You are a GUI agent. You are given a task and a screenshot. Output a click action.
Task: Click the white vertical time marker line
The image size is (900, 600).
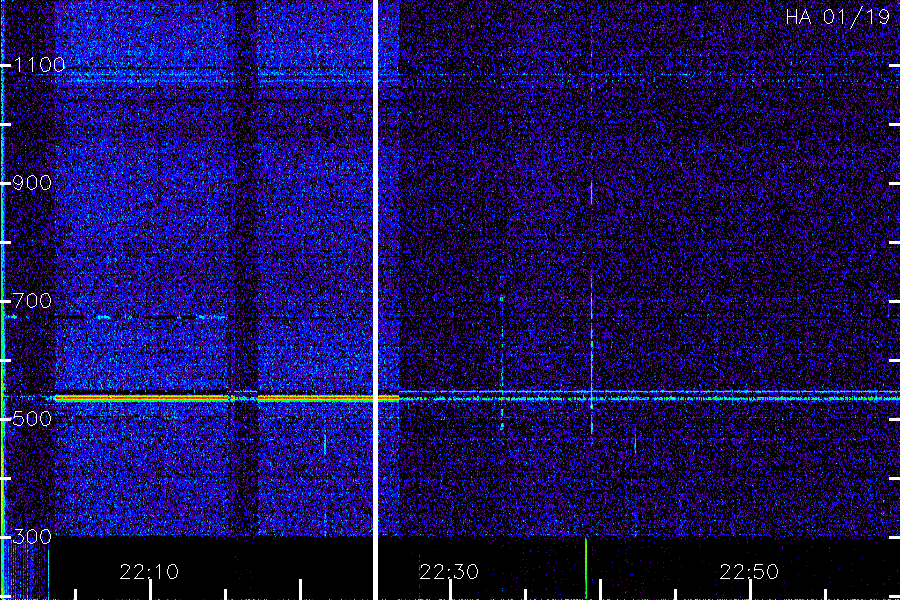[375, 300]
